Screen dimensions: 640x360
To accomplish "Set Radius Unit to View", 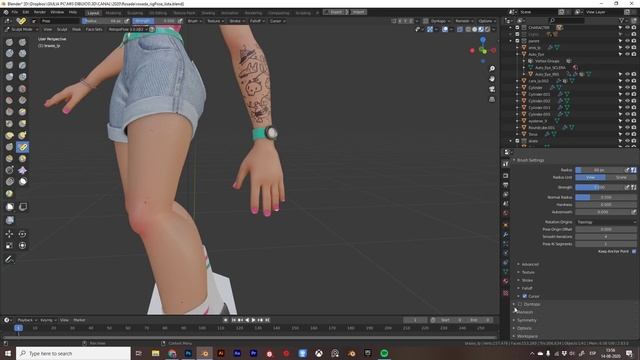I will (590, 178).
